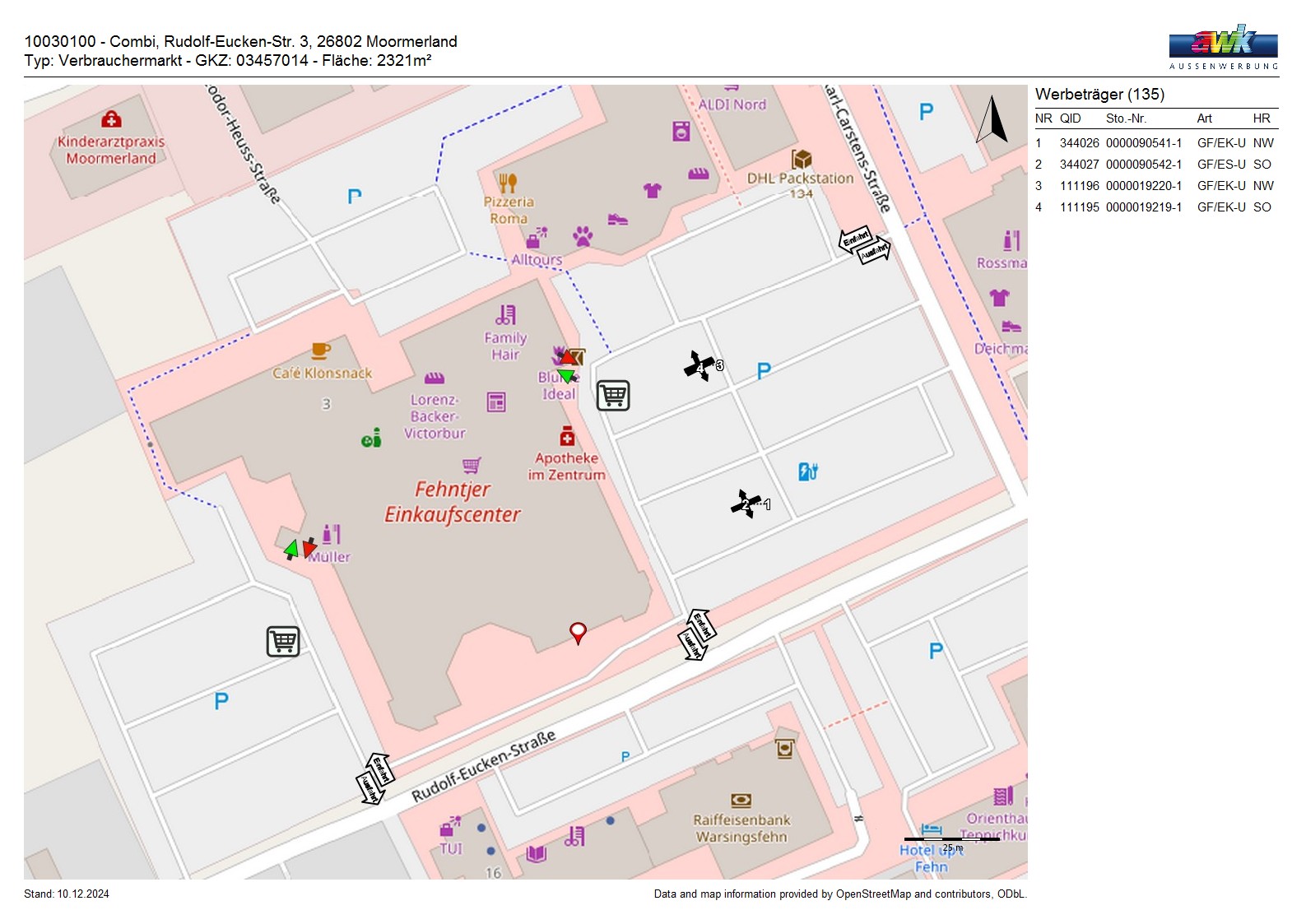This screenshot has height=924, width=1306.
Task: Click the Einfahrt/Ausfahrt arrows on Karl-Carstens-Straße
Action: 864,245
